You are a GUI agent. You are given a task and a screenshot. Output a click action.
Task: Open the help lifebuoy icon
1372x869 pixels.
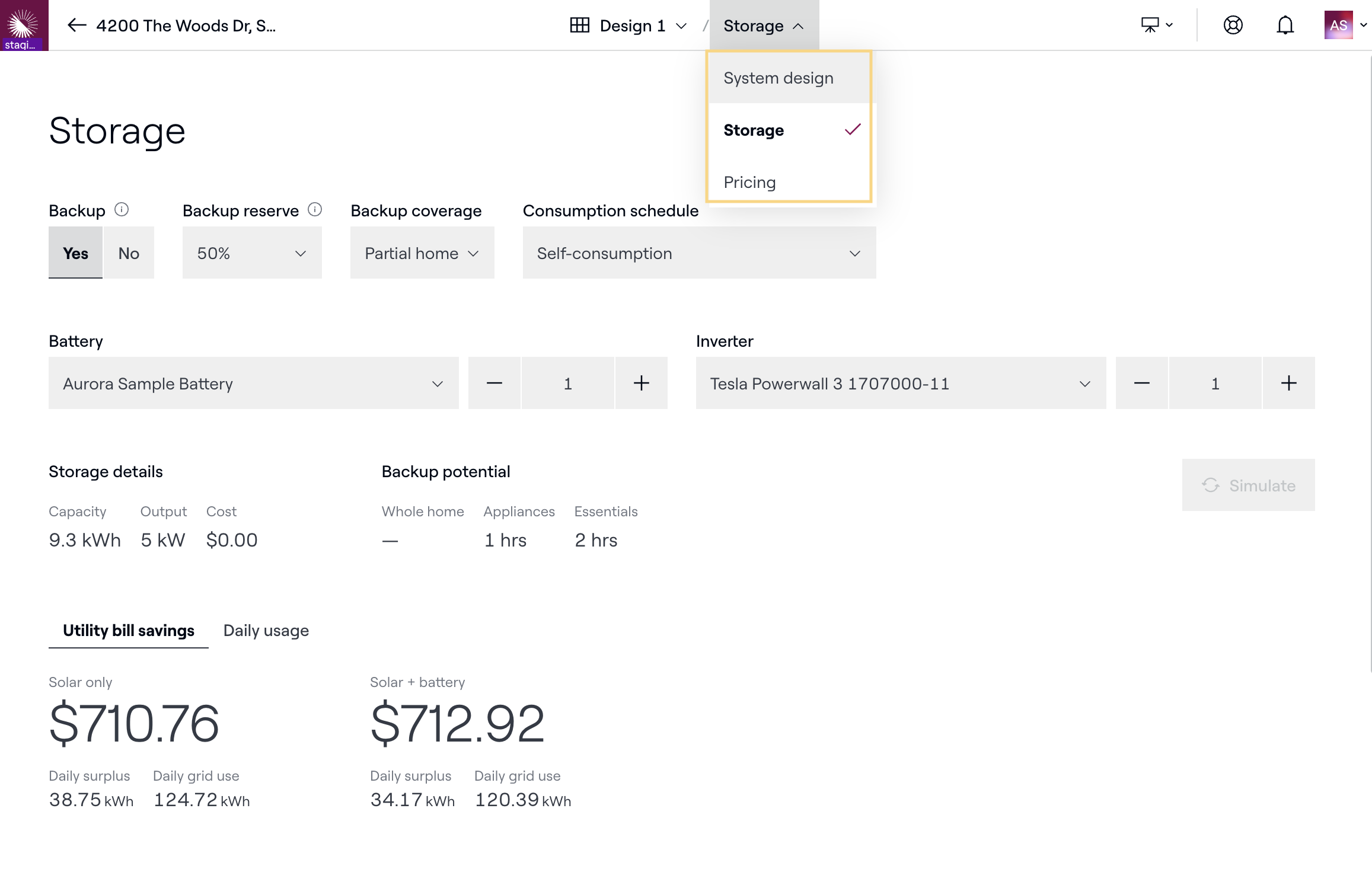tap(1233, 25)
